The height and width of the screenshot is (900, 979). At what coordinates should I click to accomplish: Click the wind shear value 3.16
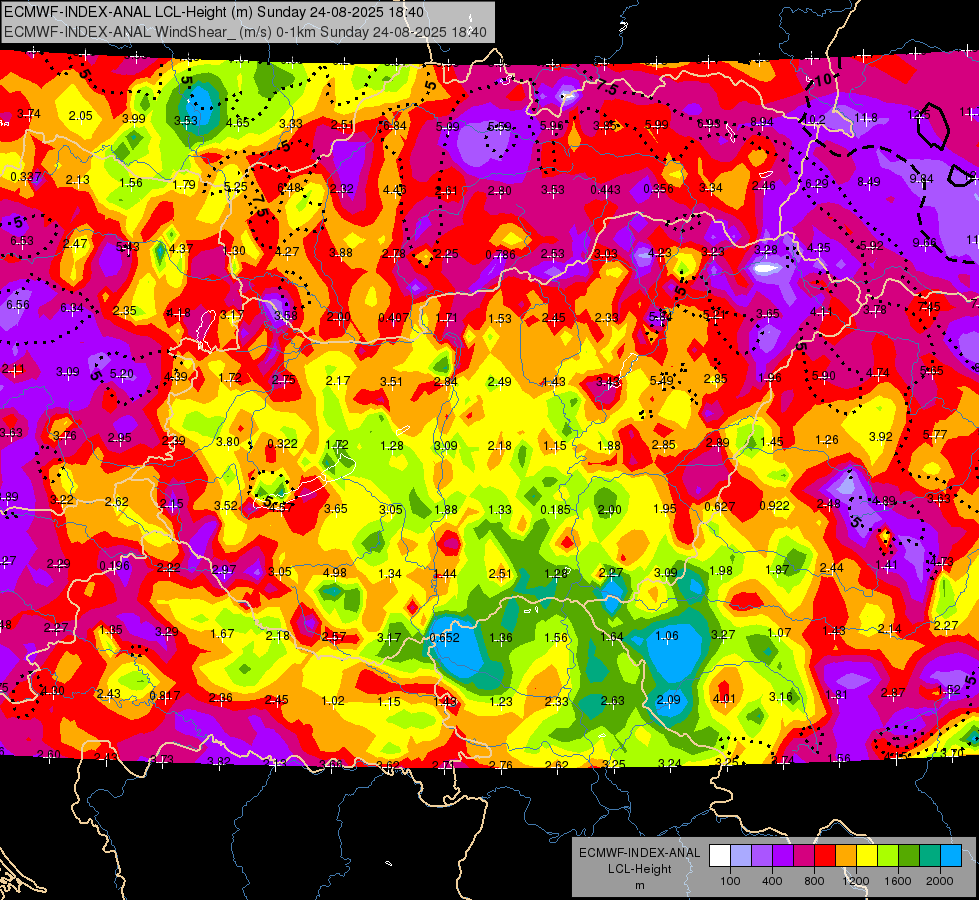[780, 696]
